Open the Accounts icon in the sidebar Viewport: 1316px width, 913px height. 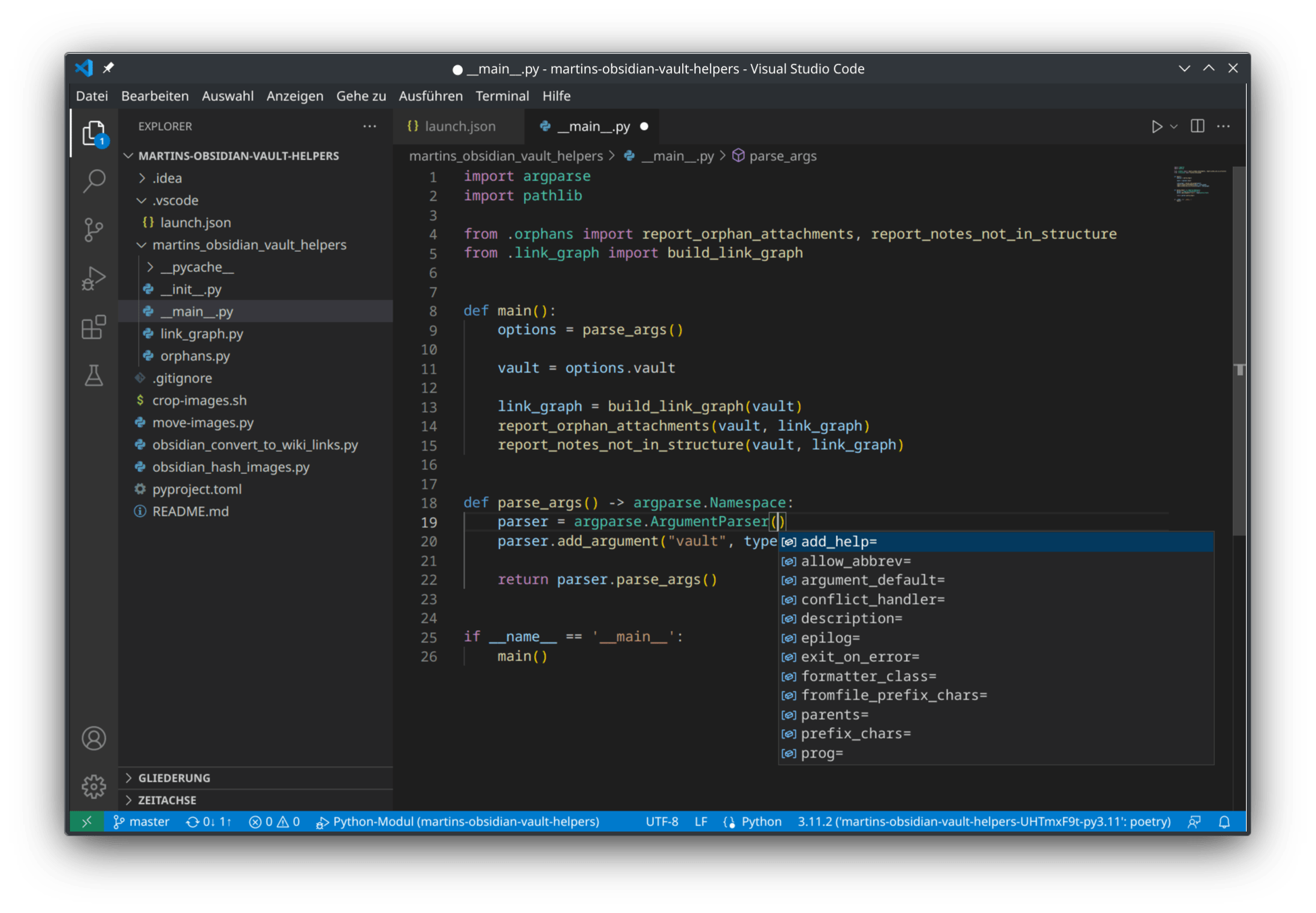[x=94, y=738]
